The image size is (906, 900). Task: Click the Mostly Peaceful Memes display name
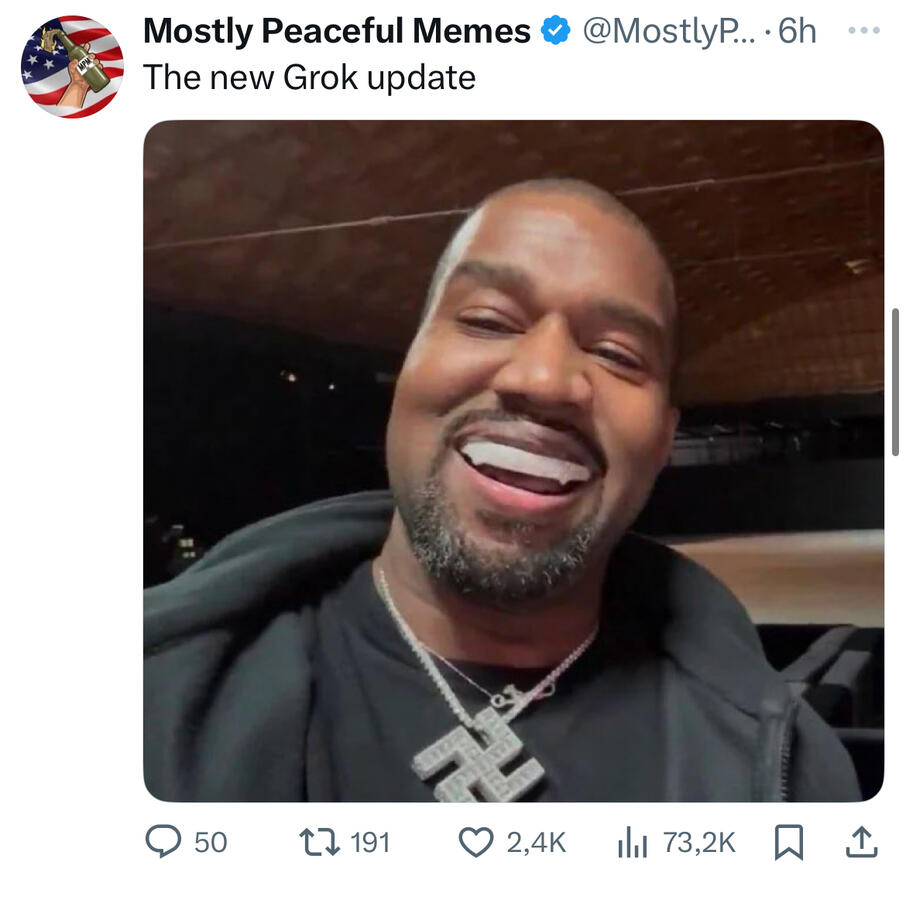pos(337,32)
